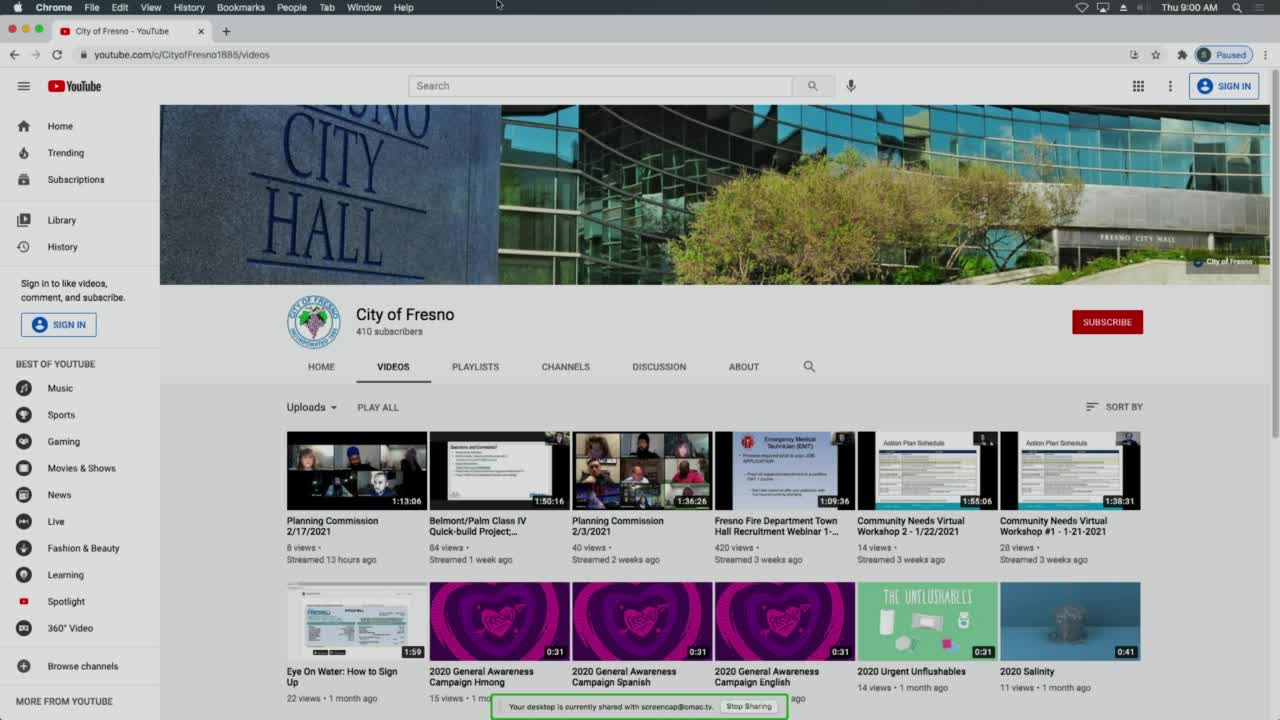Image resolution: width=1280 pixels, height=720 pixels.
Task: Click Play All link
Action: coord(378,407)
